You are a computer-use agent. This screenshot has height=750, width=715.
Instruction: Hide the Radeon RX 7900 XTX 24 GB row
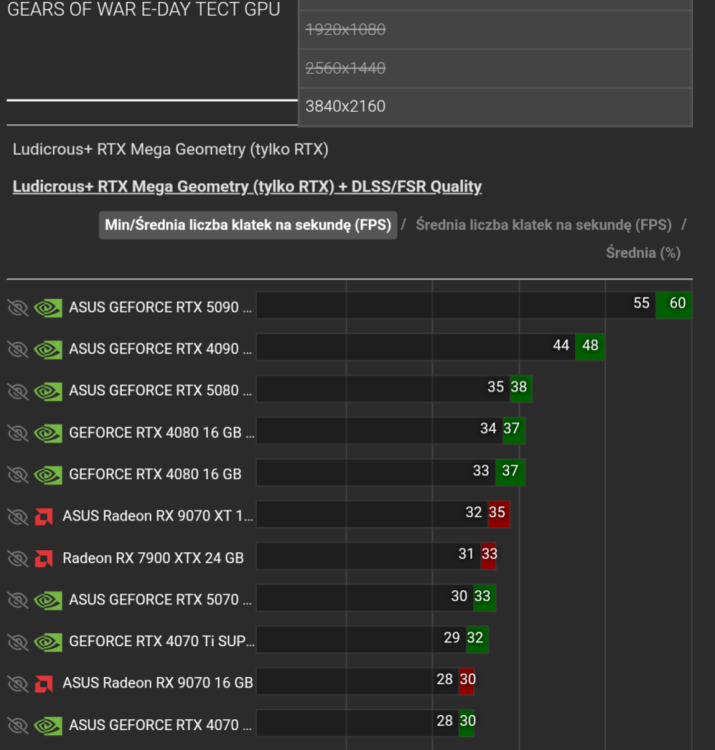pos(18,558)
